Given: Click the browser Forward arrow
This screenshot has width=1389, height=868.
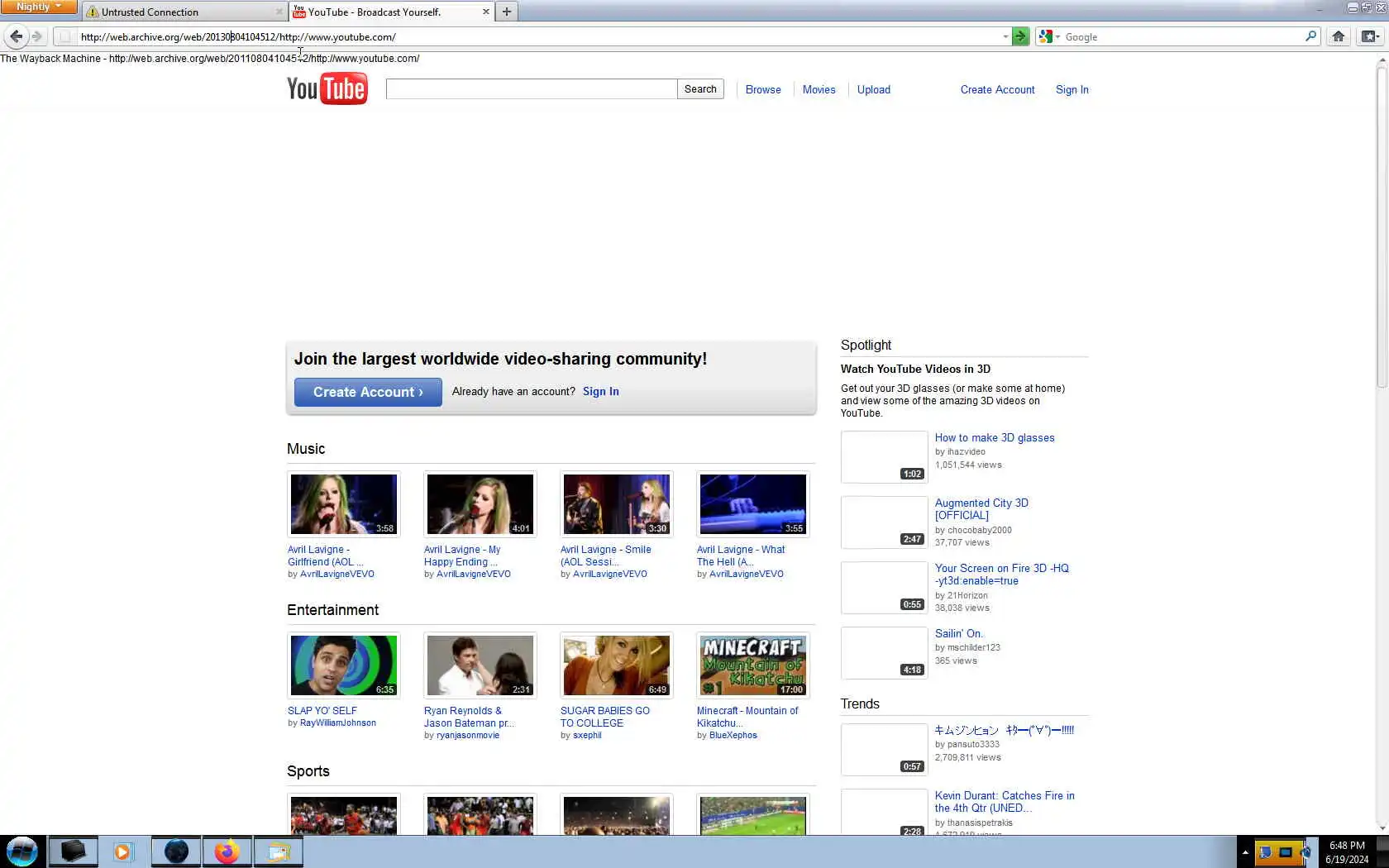Looking at the screenshot, I should pyautogui.click(x=37, y=36).
